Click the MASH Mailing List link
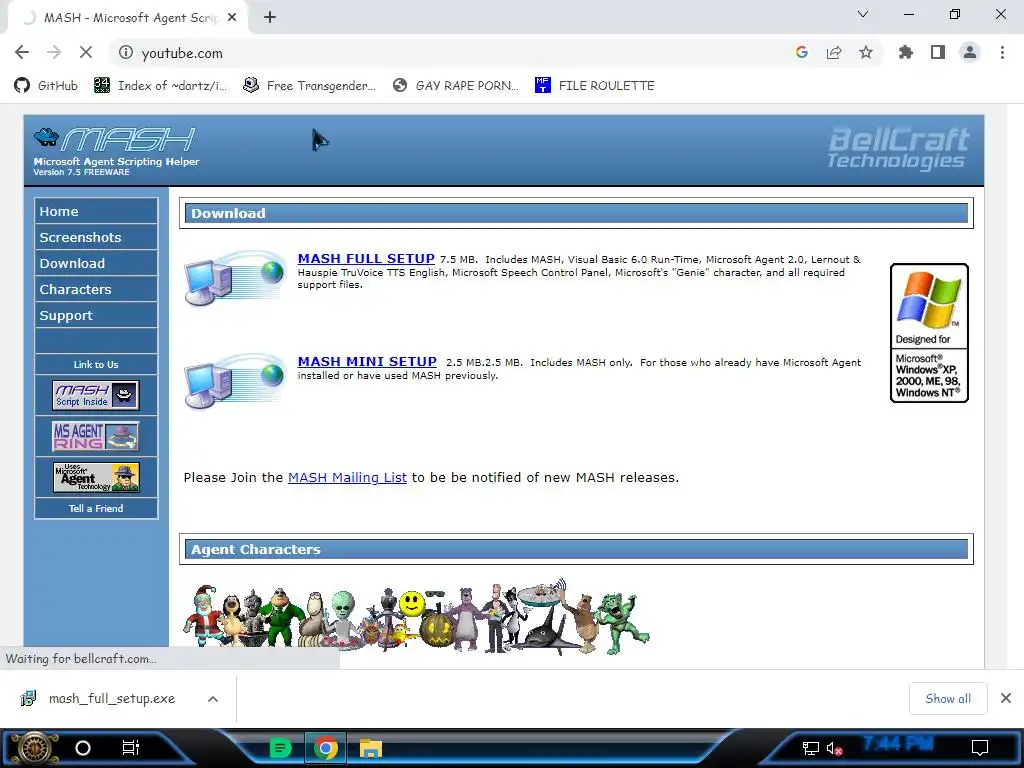This screenshot has width=1024, height=768. 347,477
